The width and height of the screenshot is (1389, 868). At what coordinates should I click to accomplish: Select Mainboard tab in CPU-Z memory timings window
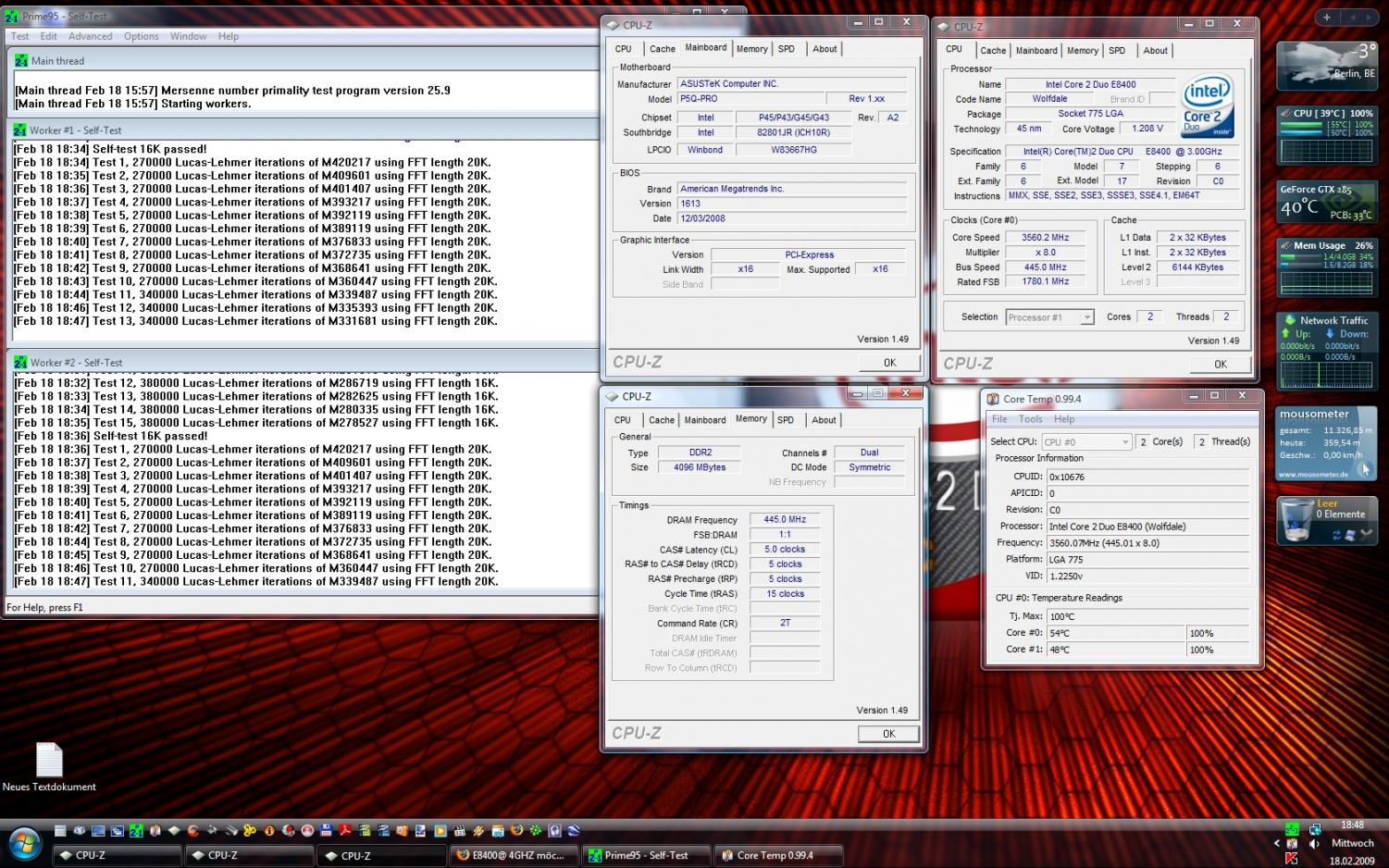point(705,420)
